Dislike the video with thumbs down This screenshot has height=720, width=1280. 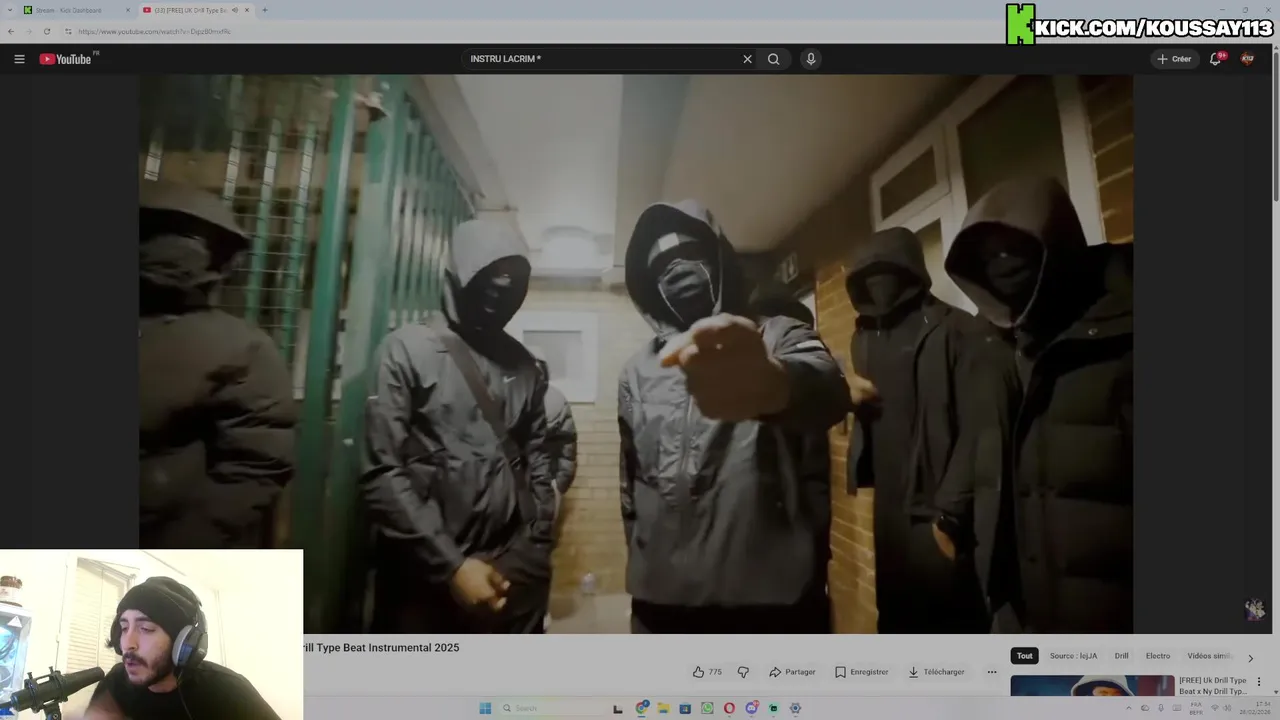[743, 672]
